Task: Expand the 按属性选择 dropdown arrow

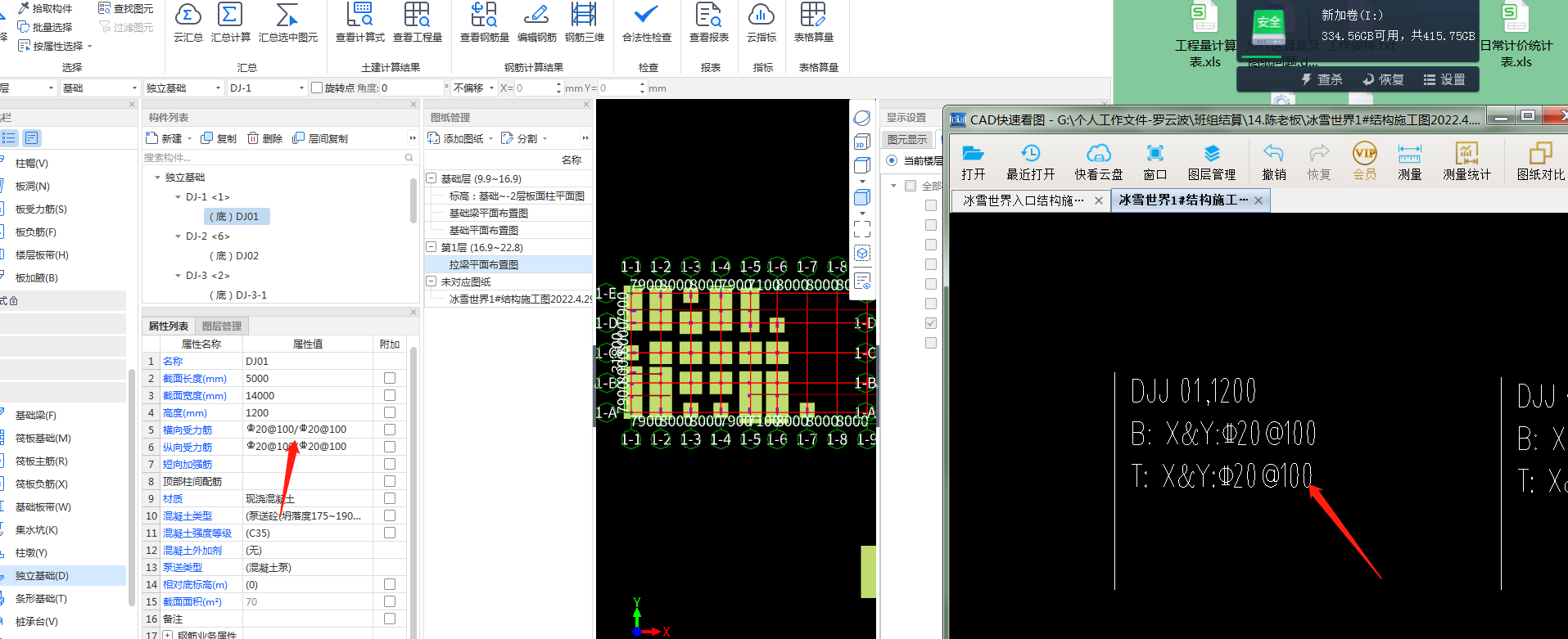Action: (89, 47)
